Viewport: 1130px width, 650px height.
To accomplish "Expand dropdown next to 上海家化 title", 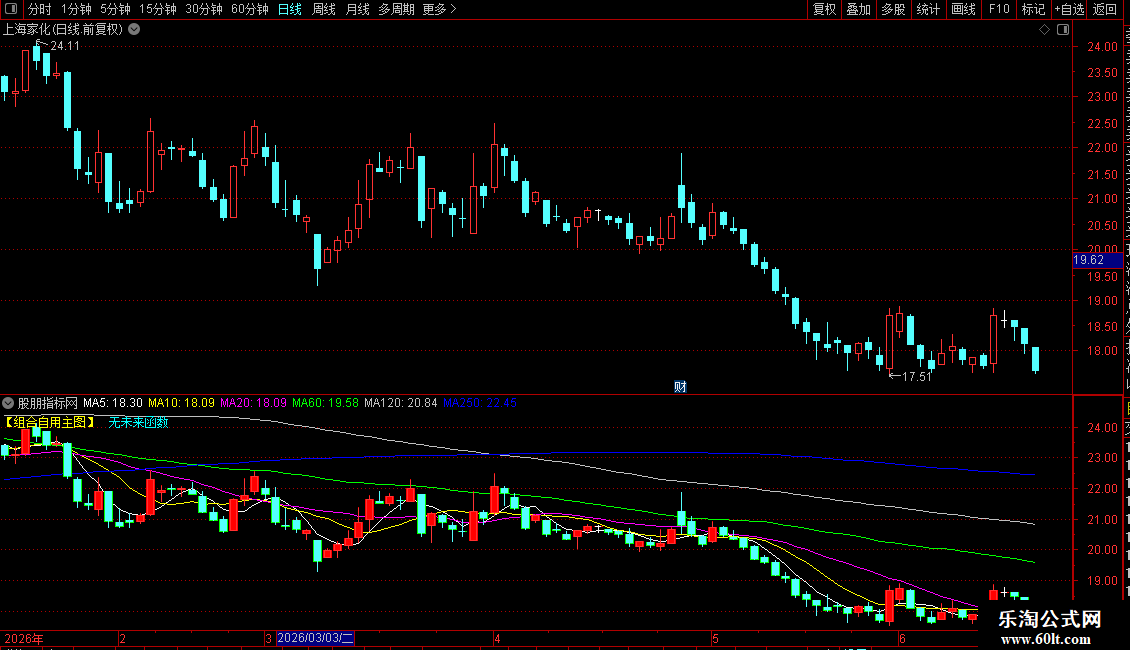I will (134, 30).
